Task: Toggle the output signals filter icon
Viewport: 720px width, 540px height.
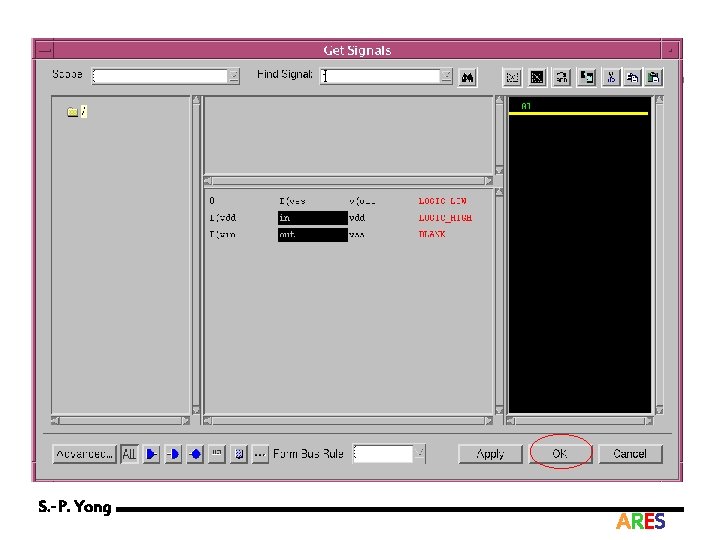Action: 173,454
